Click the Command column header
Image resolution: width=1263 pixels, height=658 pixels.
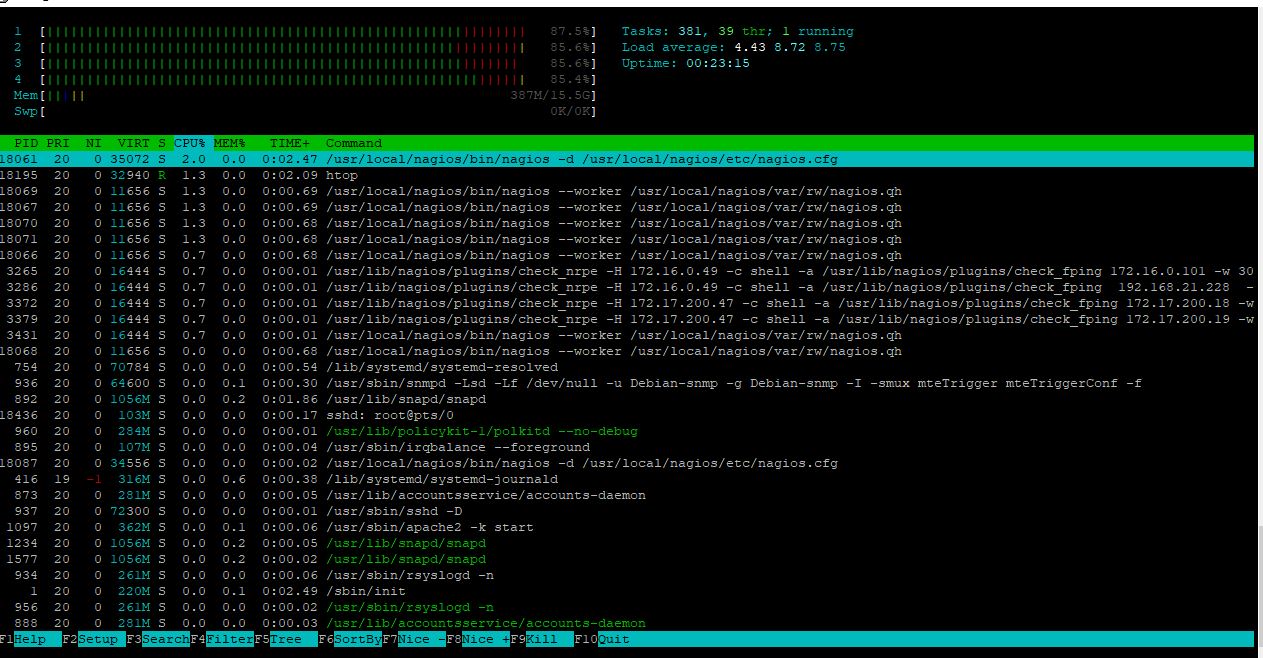coord(353,143)
